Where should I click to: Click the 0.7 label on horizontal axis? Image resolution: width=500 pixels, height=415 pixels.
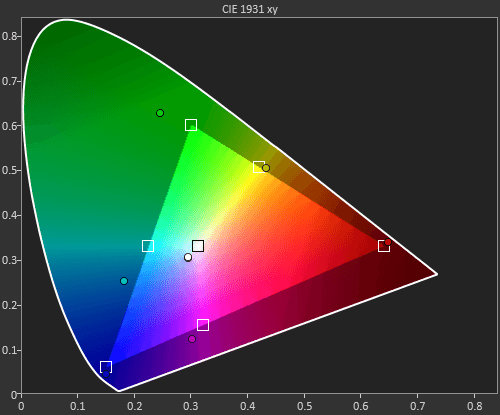[418, 406]
